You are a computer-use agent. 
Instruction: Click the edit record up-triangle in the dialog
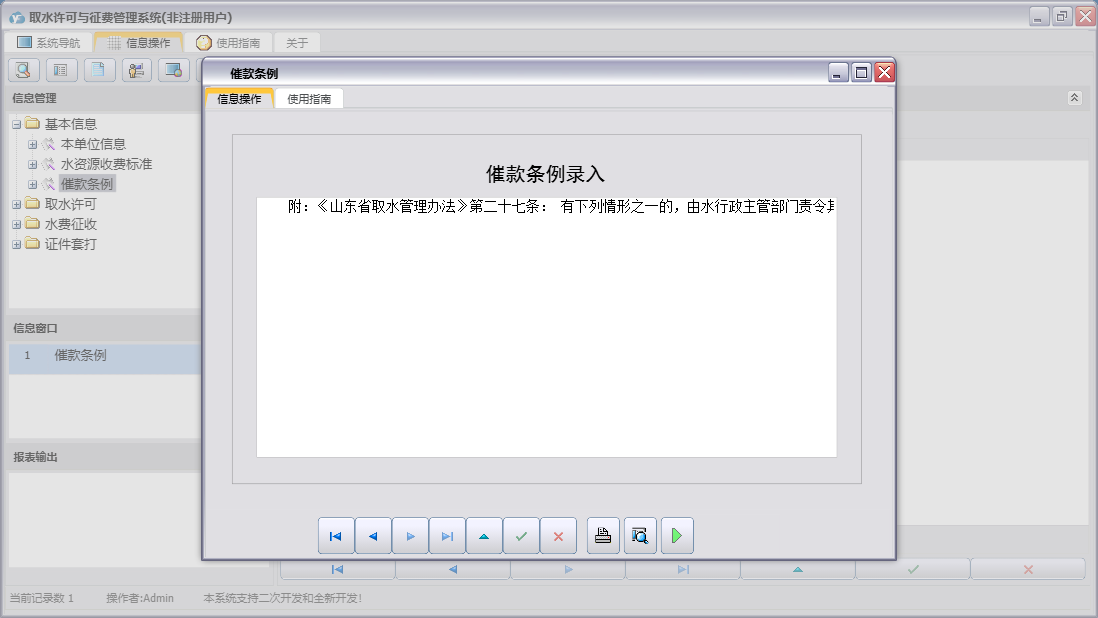[x=484, y=536]
